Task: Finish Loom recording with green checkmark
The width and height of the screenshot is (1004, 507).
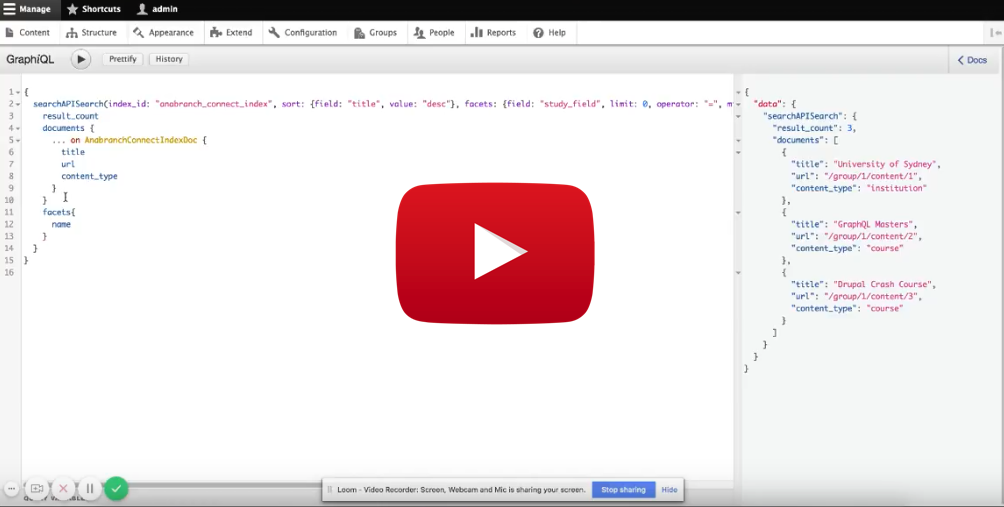Action: 116,488
